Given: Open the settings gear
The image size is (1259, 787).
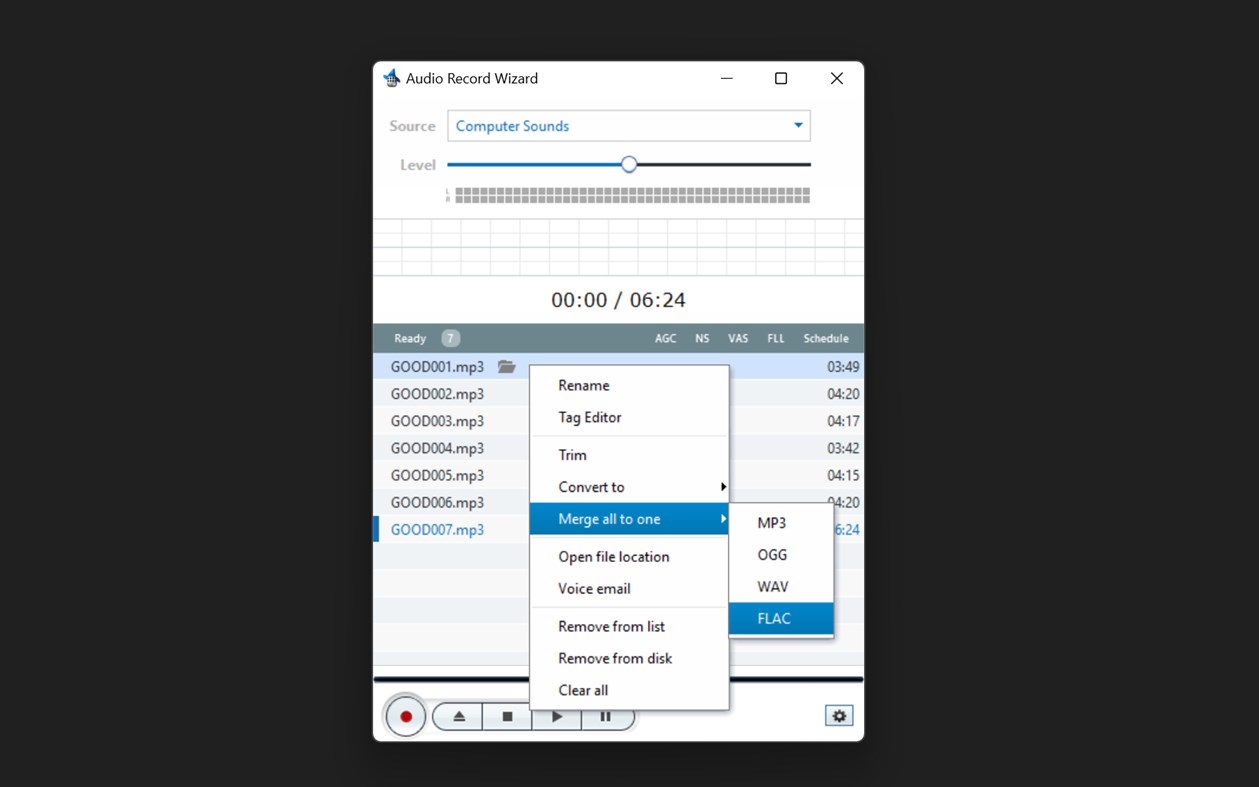Looking at the screenshot, I should tap(838, 714).
